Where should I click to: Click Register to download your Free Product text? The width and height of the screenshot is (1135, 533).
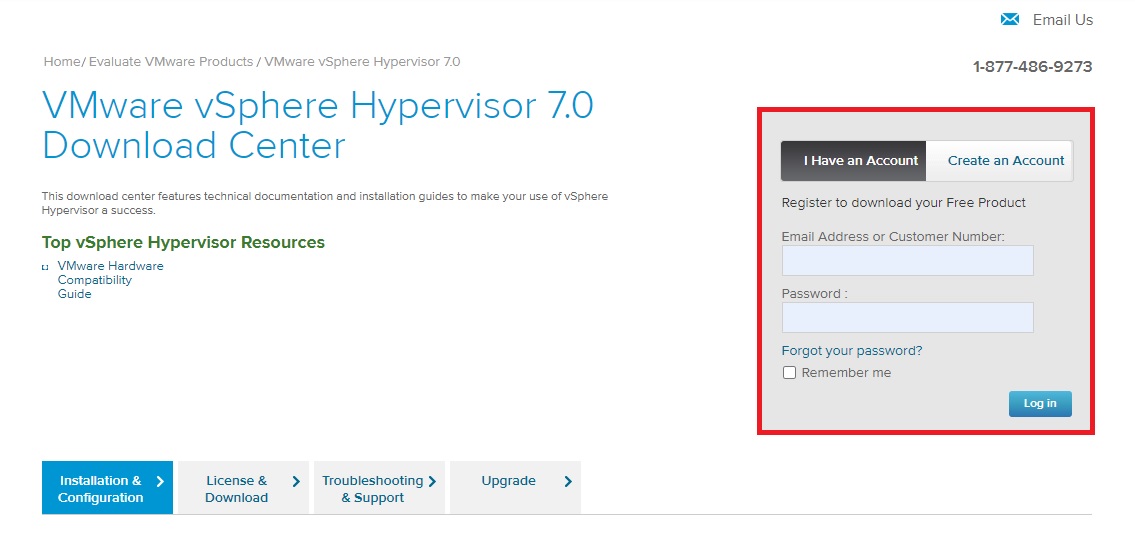[903, 203]
